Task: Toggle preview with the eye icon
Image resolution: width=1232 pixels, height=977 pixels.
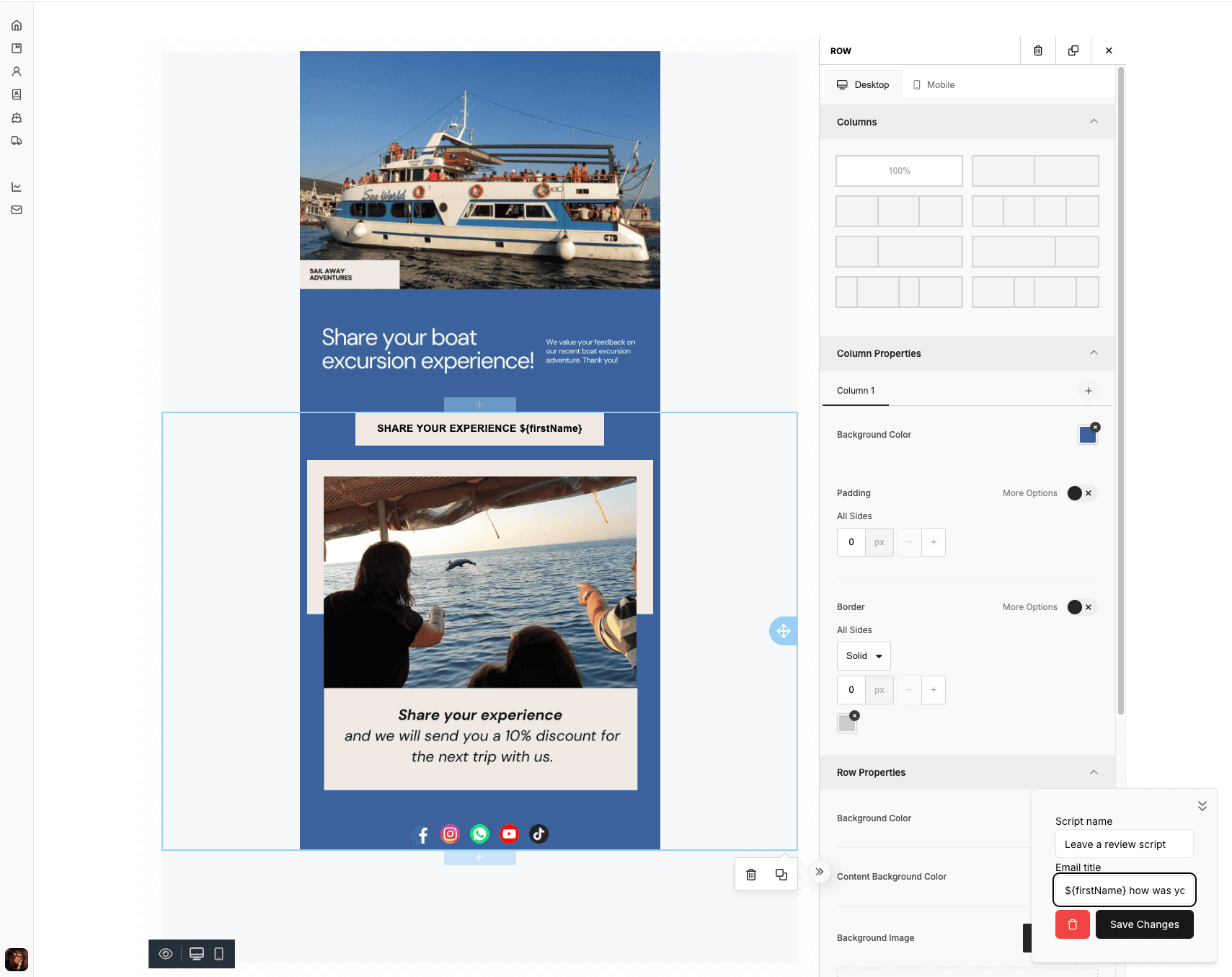Action: point(166,954)
